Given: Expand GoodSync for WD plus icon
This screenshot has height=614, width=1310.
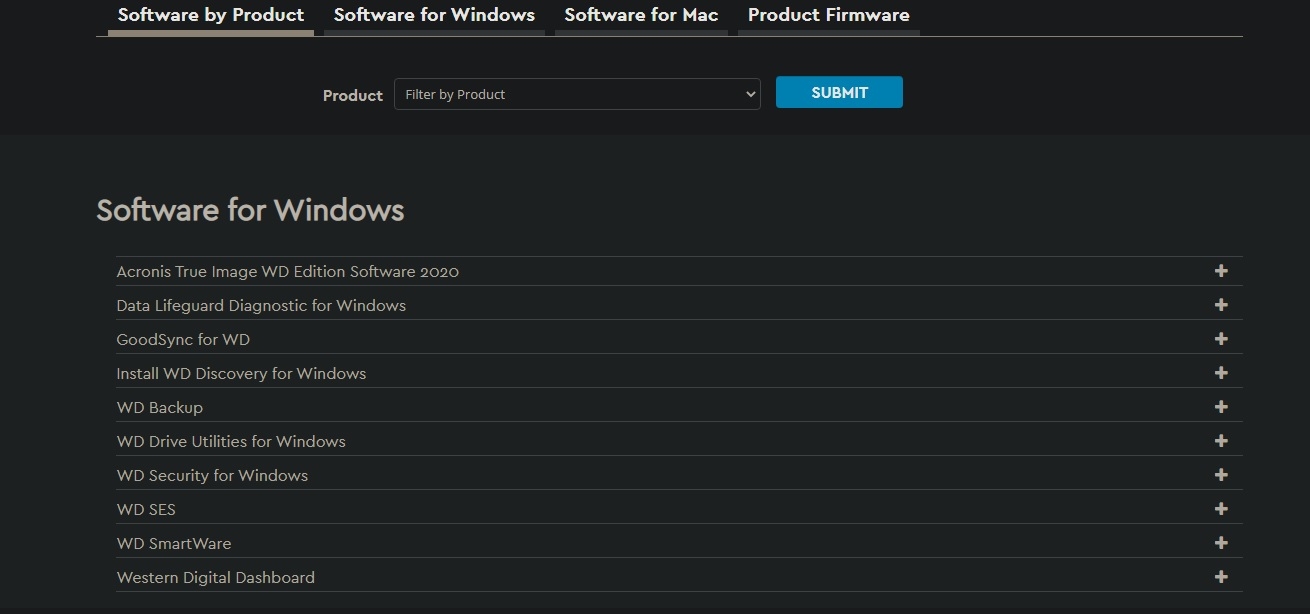Looking at the screenshot, I should (x=1220, y=339).
